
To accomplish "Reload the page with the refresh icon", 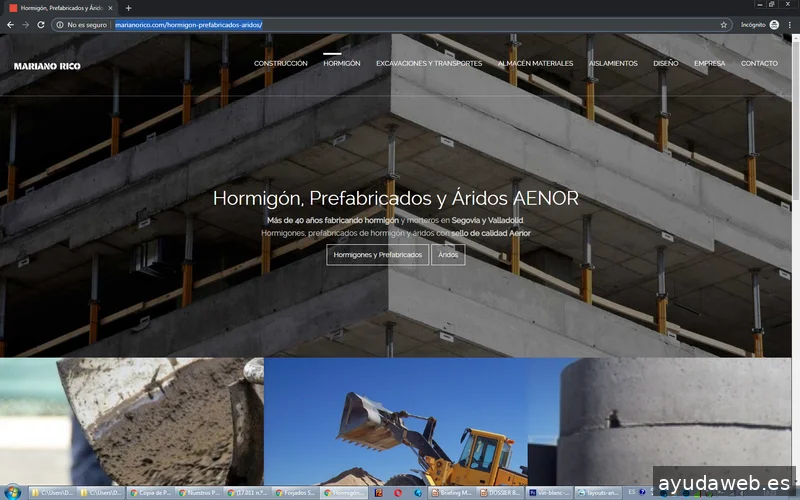I will pos(41,24).
